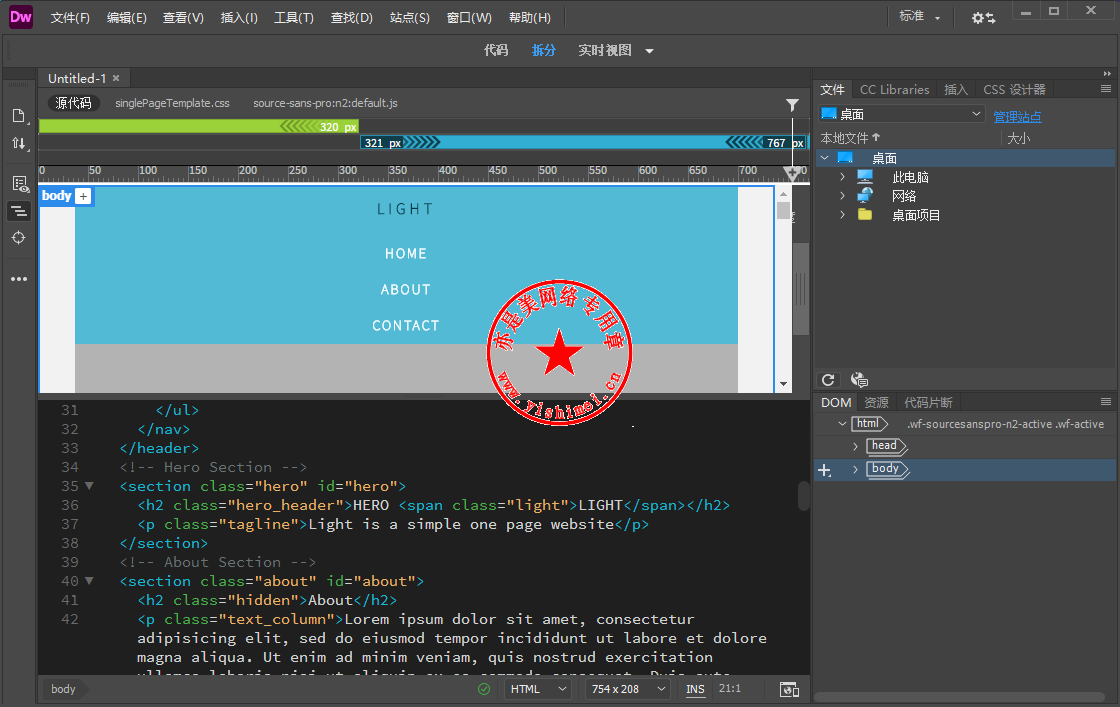
Task: Open the three-dots customize toolbar icon
Action: pyautogui.click(x=19, y=279)
